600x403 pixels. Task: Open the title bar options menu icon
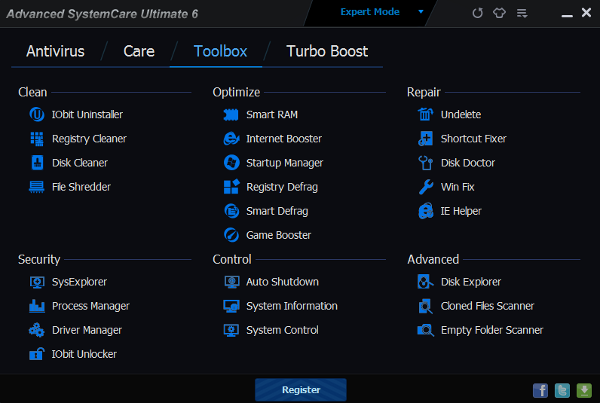click(x=522, y=13)
